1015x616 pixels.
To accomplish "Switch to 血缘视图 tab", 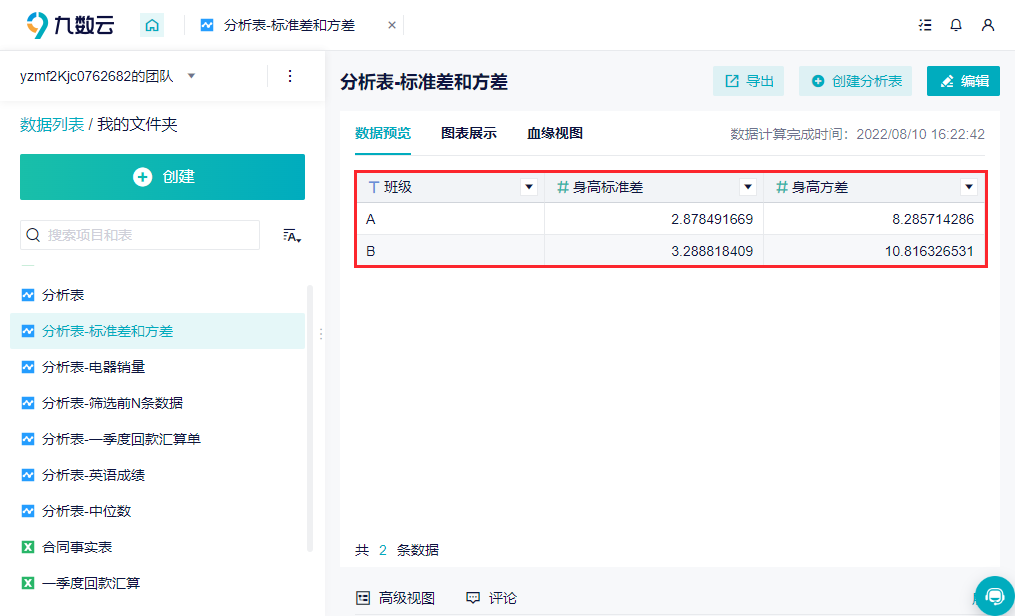I will click(x=555, y=133).
